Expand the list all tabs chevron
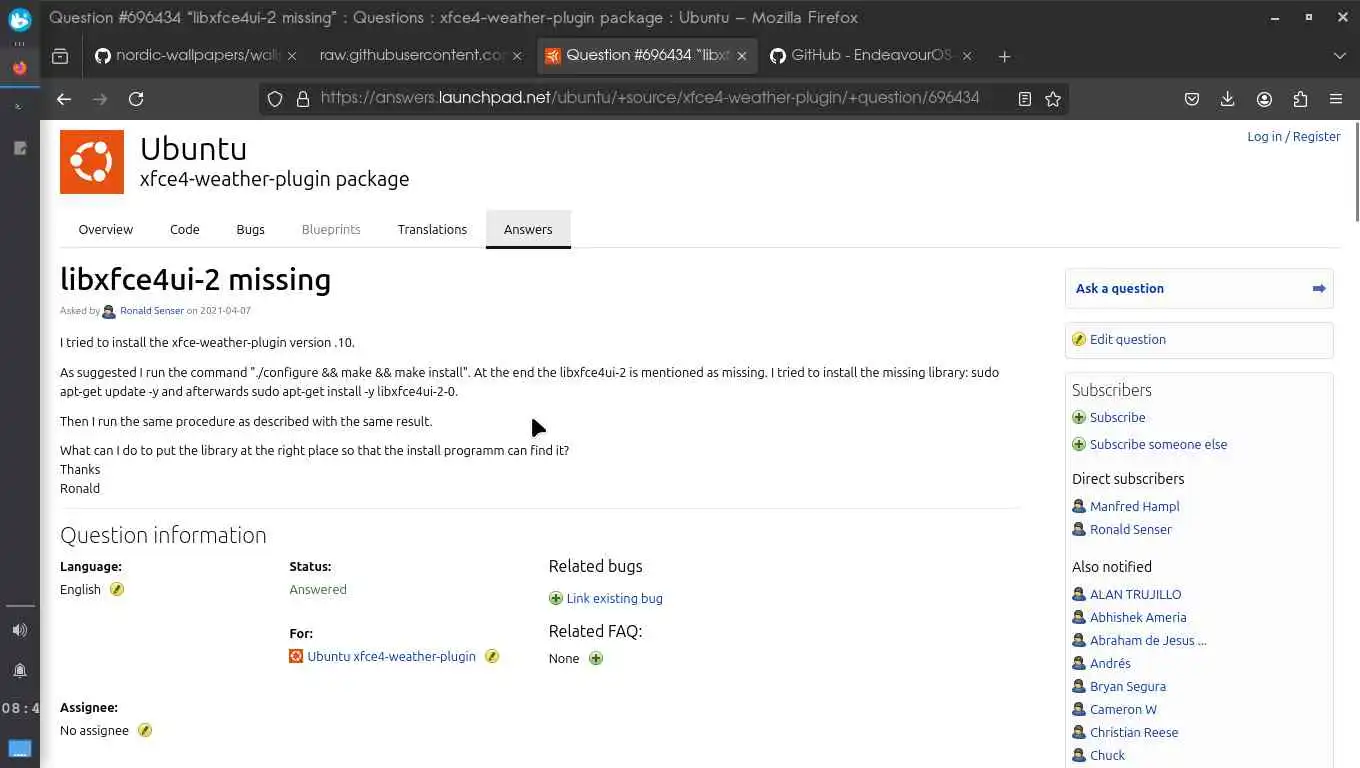The image size is (1360, 768). point(1340,56)
